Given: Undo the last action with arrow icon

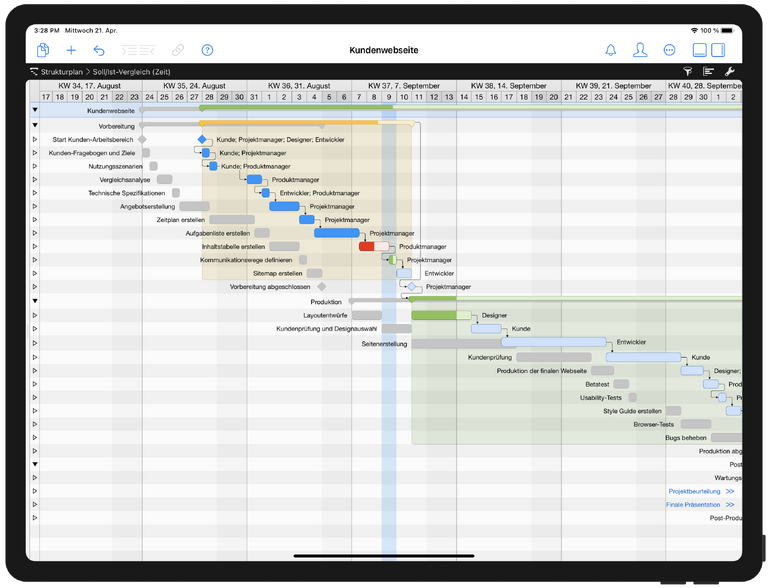Looking at the screenshot, I should tap(99, 50).
